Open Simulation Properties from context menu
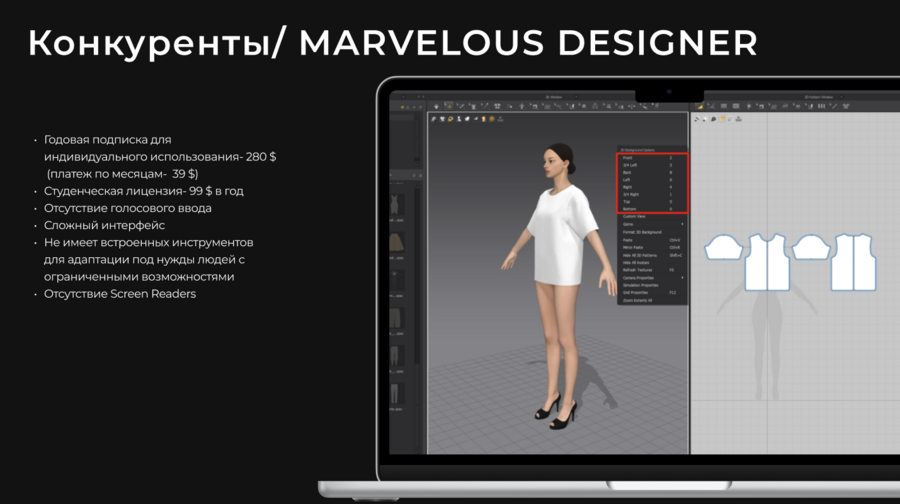This screenshot has height=504, width=900. tap(652, 285)
